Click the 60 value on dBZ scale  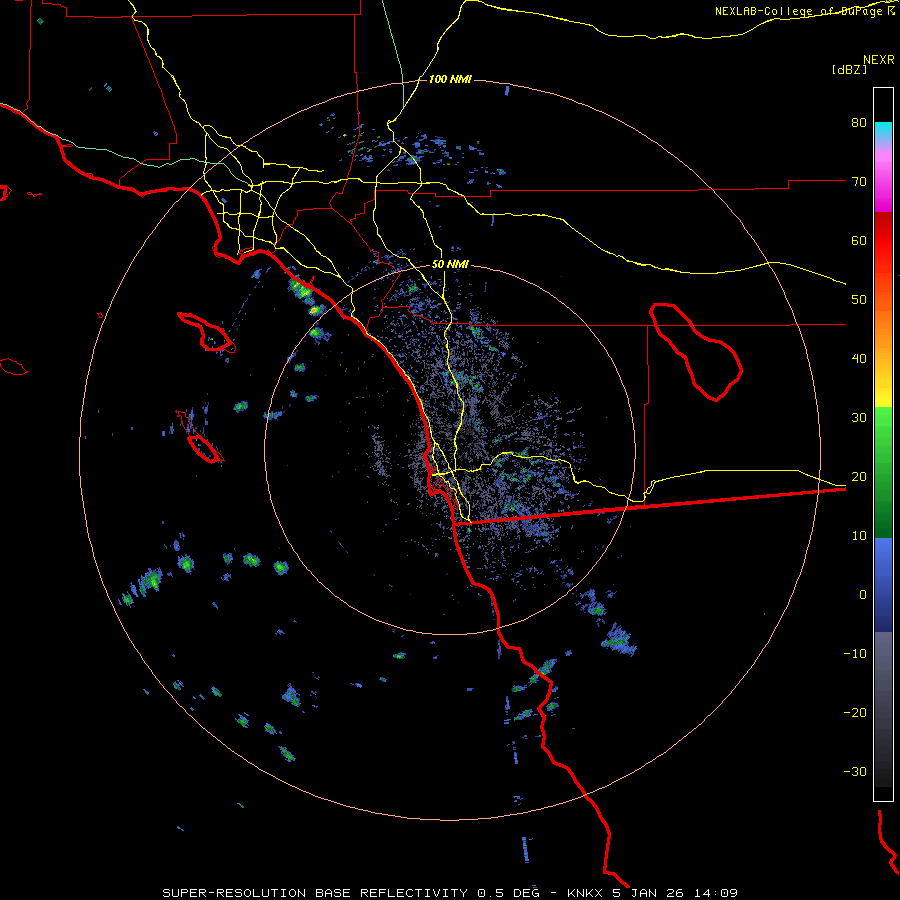859,241
